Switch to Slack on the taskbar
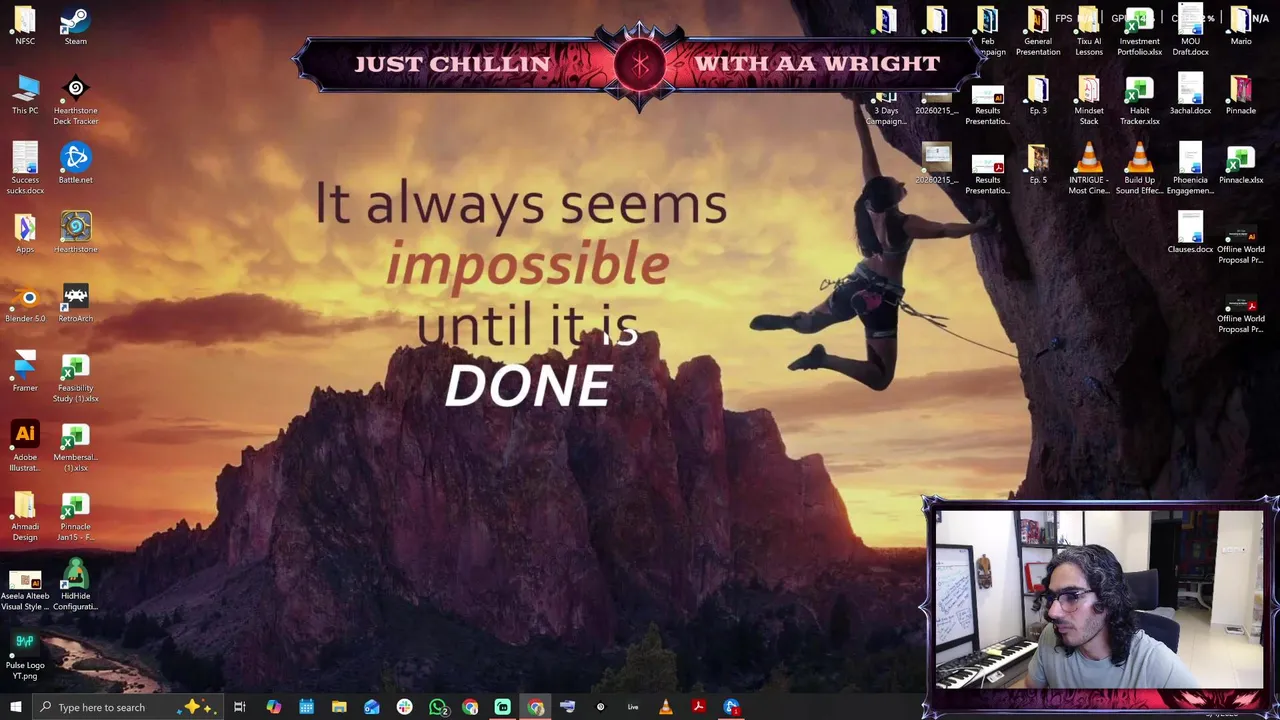Viewport: 1280px width, 720px height. 404,707
